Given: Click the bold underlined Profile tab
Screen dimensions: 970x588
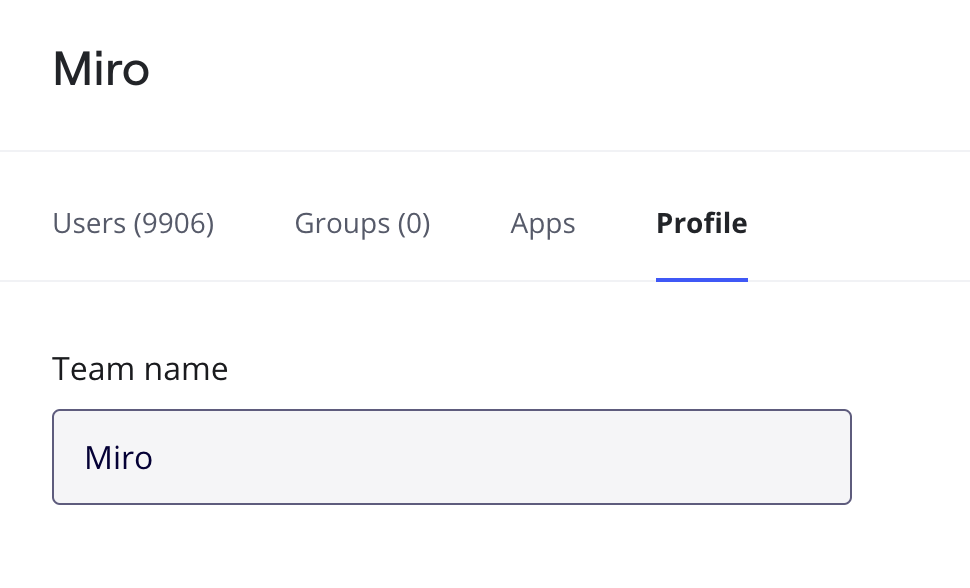Looking at the screenshot, I should click(x=701, y=223).
